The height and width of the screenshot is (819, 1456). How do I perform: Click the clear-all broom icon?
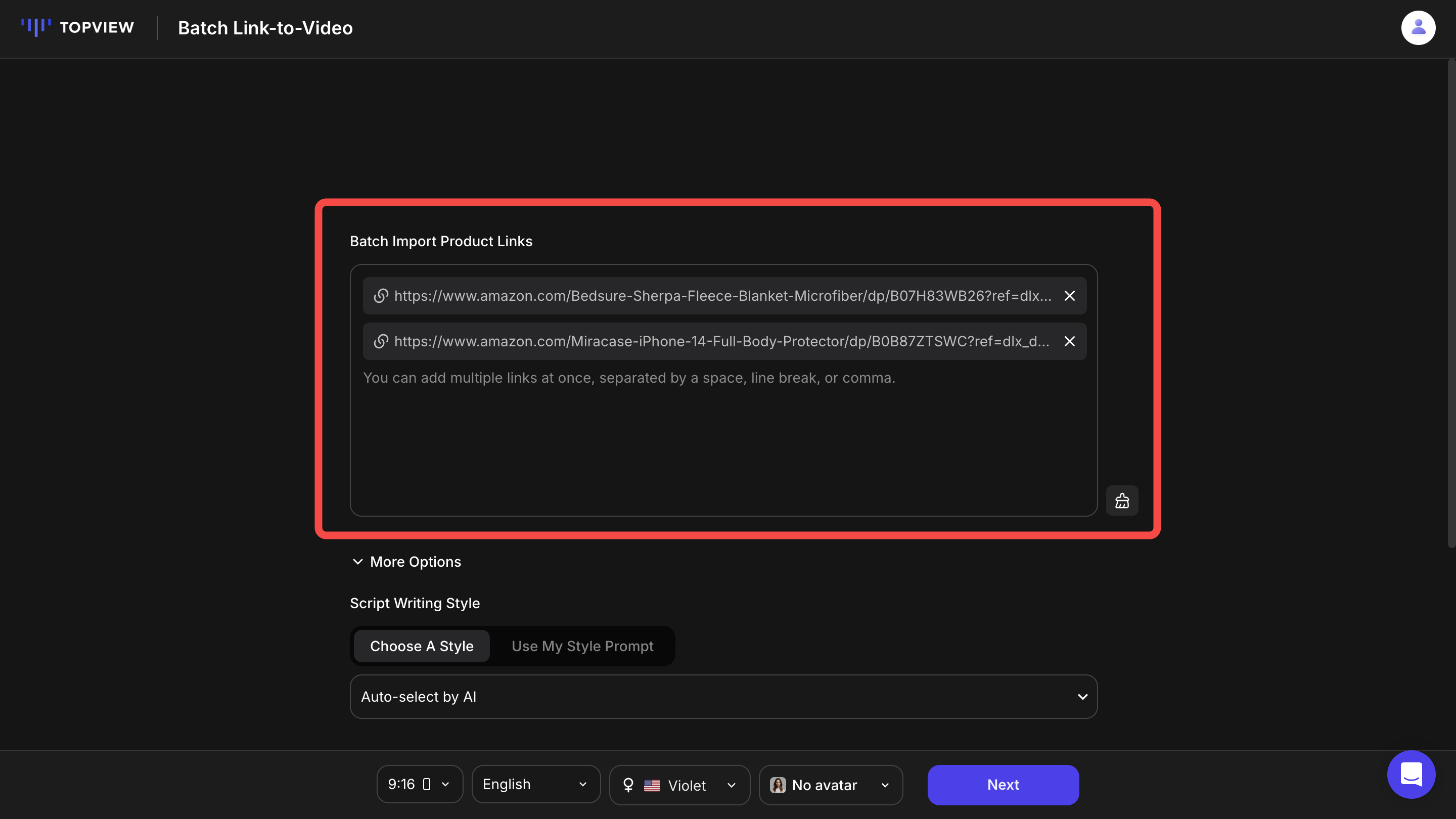tap(1122, 500)
